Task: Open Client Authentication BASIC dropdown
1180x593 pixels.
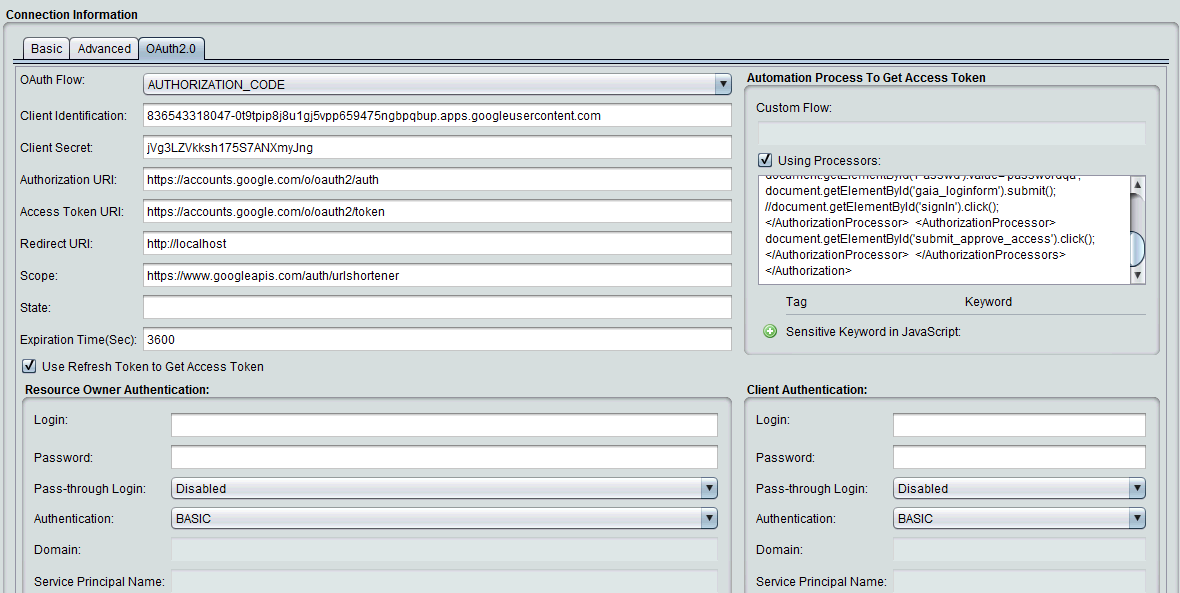Action: click(x=1137, y=518)
